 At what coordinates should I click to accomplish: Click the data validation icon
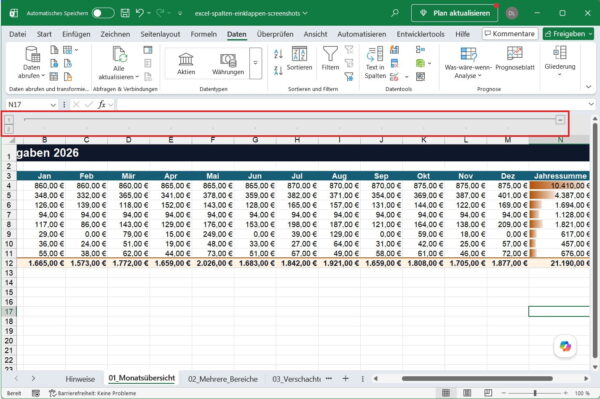click(394, 77)
